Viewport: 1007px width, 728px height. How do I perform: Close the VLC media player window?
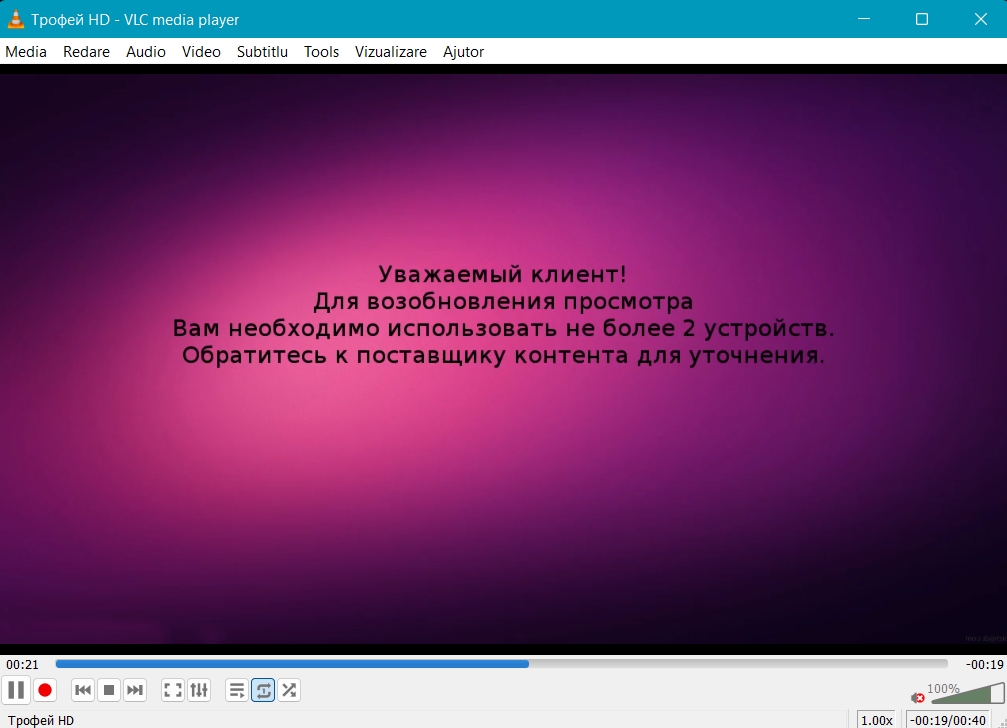point(980,19)
